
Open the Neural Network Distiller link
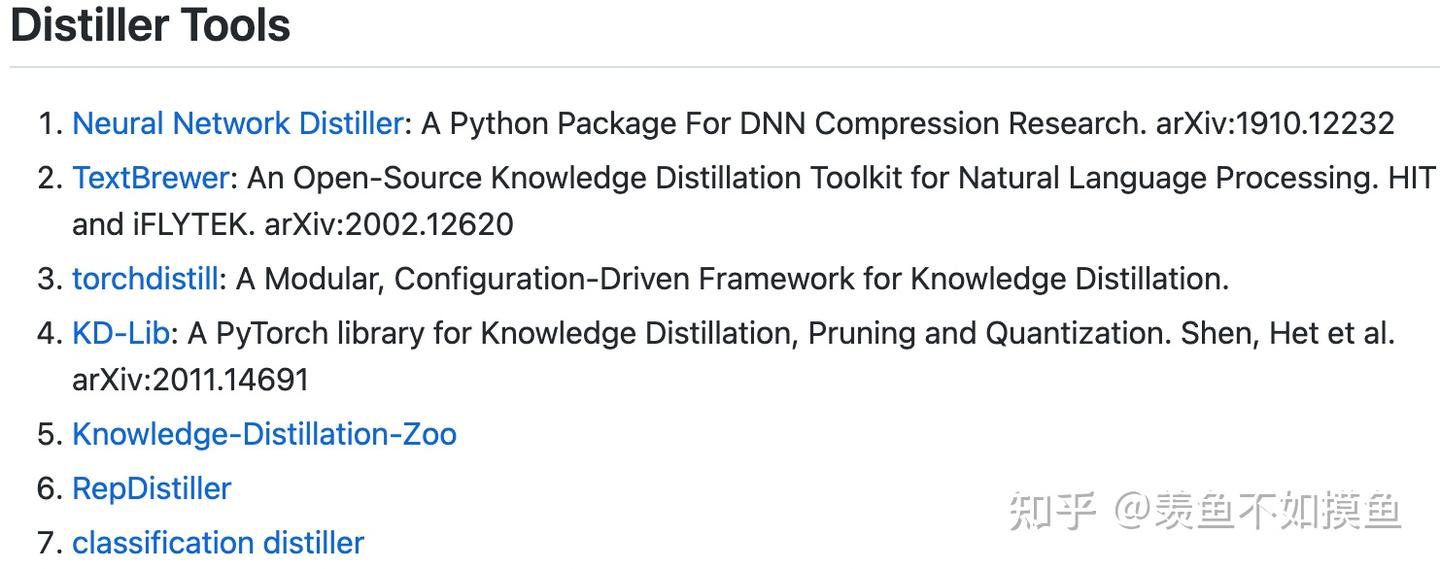[x=237, y=123]
